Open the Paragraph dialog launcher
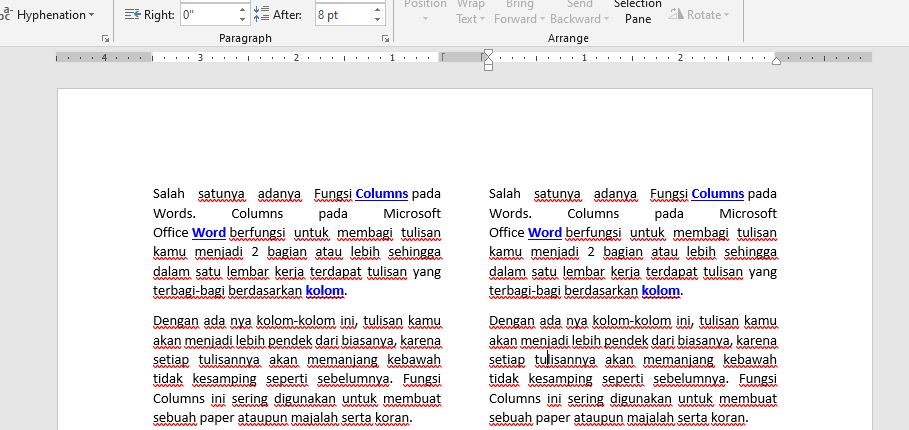 [x=385, y=38]
